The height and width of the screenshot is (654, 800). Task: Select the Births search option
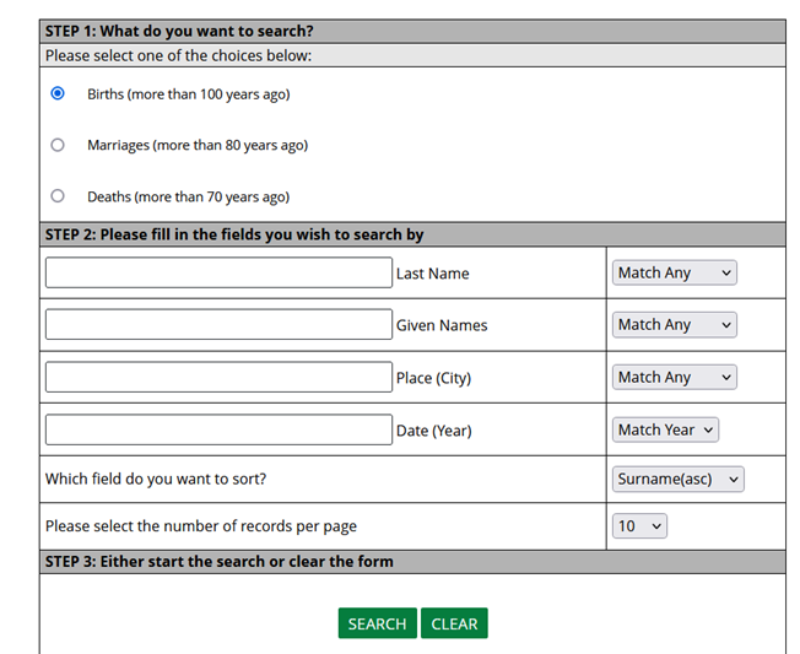57,93
